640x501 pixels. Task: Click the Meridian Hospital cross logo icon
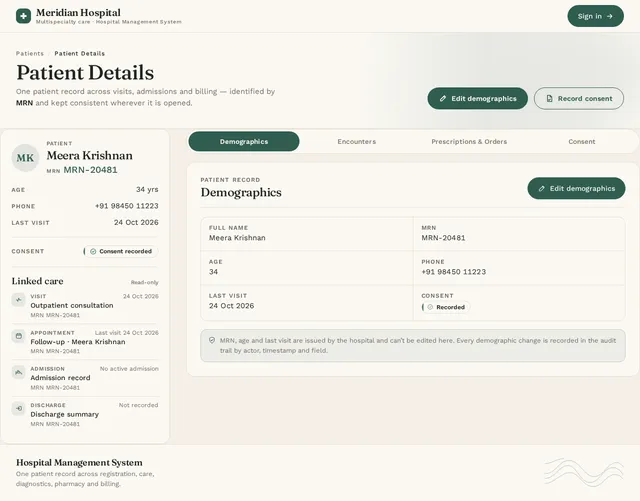tap(23, 16)
